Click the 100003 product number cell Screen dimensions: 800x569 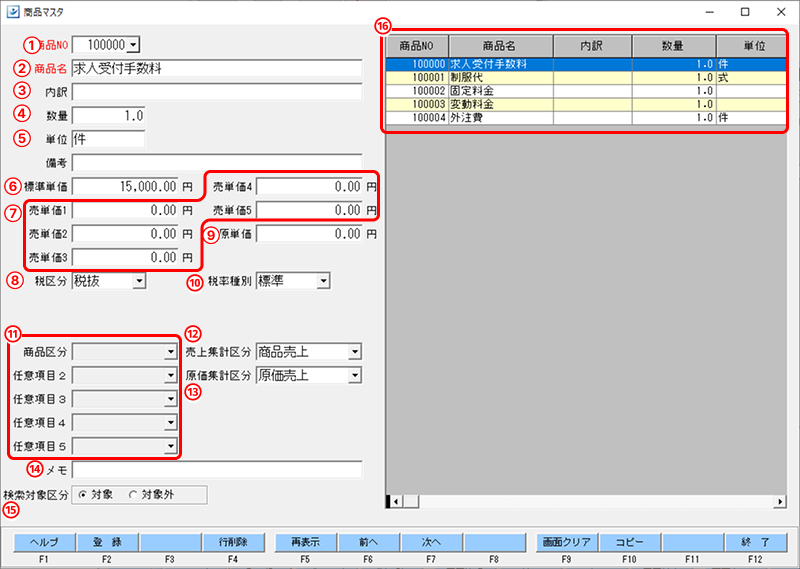[417, 104]
